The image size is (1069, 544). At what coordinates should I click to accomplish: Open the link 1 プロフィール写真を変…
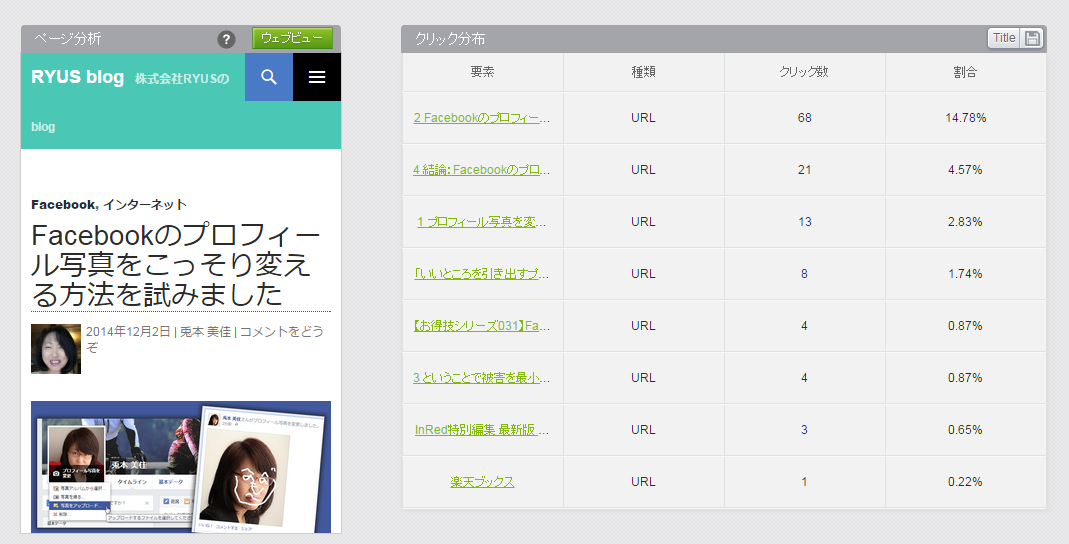[481, 222]
